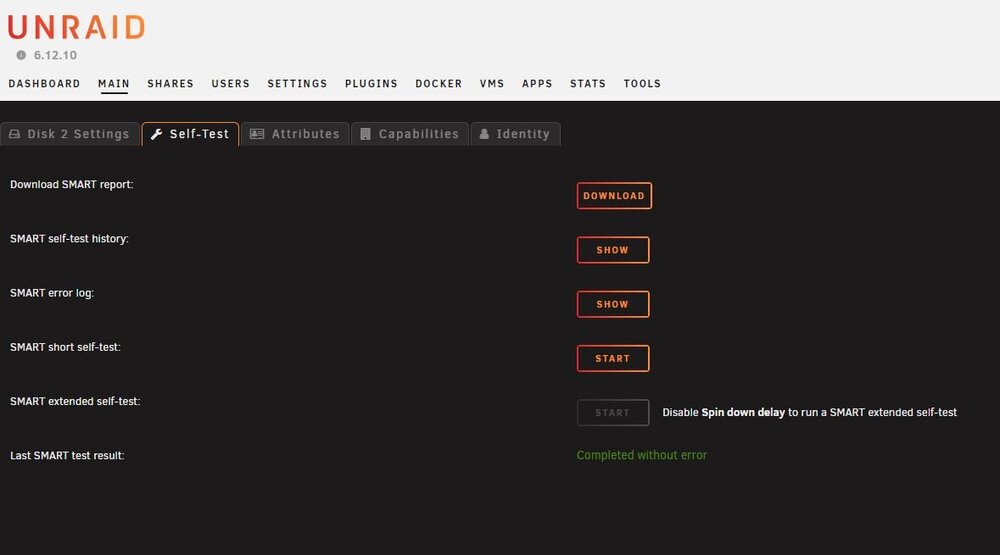Switch to the Disk 2 Settings tab
The height and width of the screenshot is (555, 1000).
coord(70,134)
